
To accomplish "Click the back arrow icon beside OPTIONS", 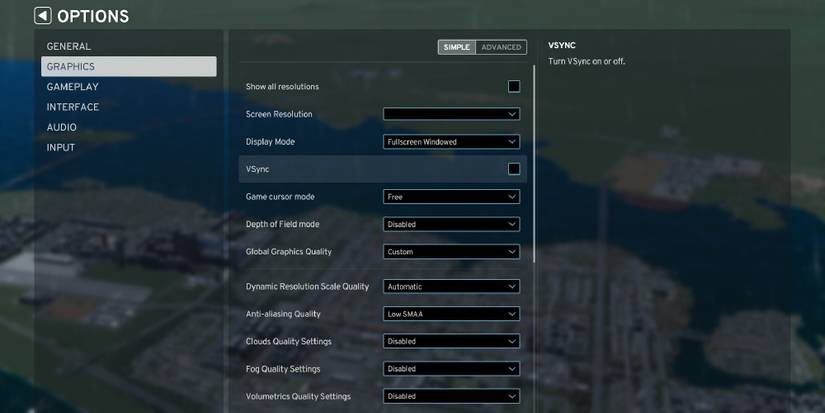I will point(42,16).
